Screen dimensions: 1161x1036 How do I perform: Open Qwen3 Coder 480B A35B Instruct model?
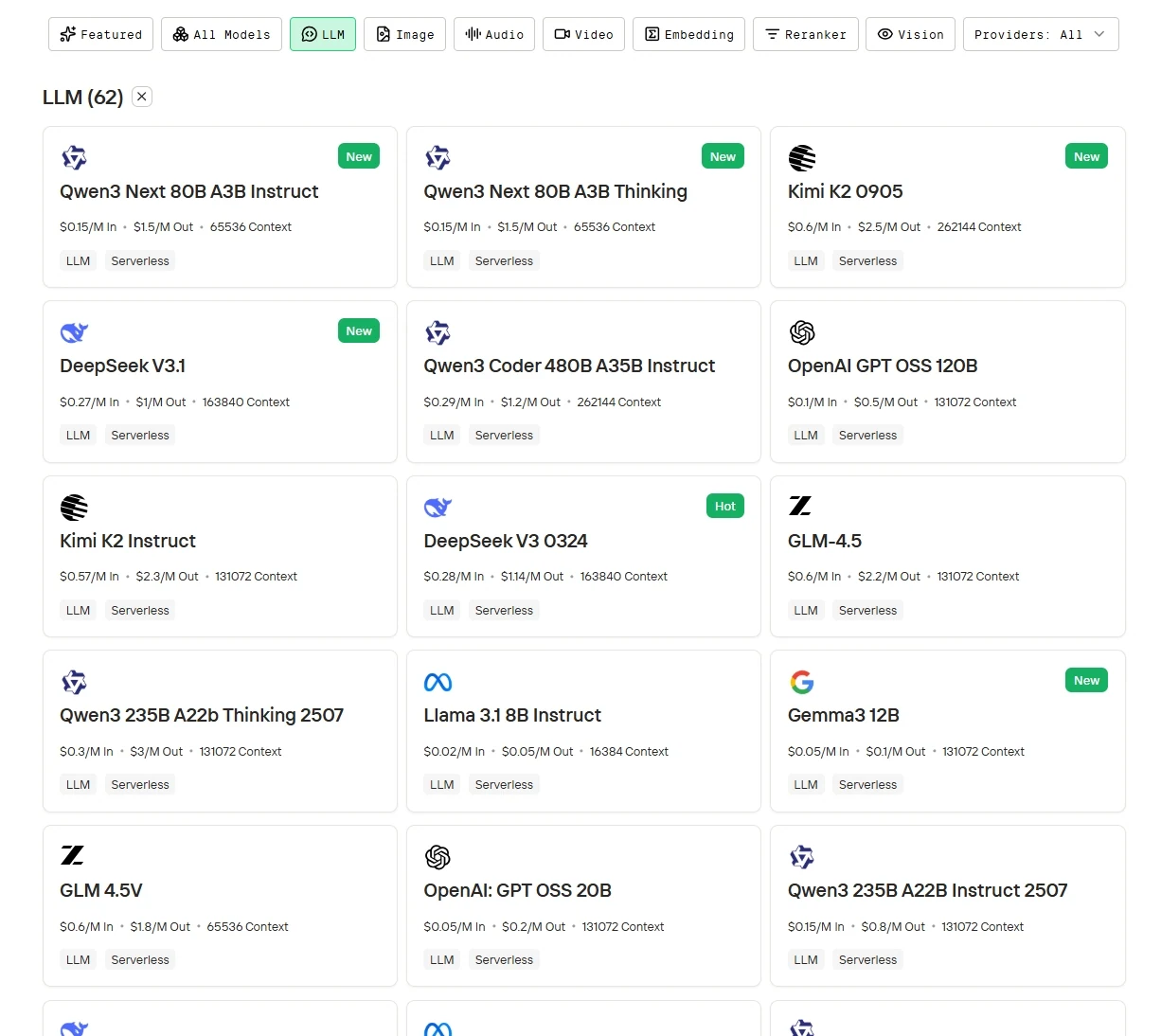pyautogui.click(x=569, y=366)
